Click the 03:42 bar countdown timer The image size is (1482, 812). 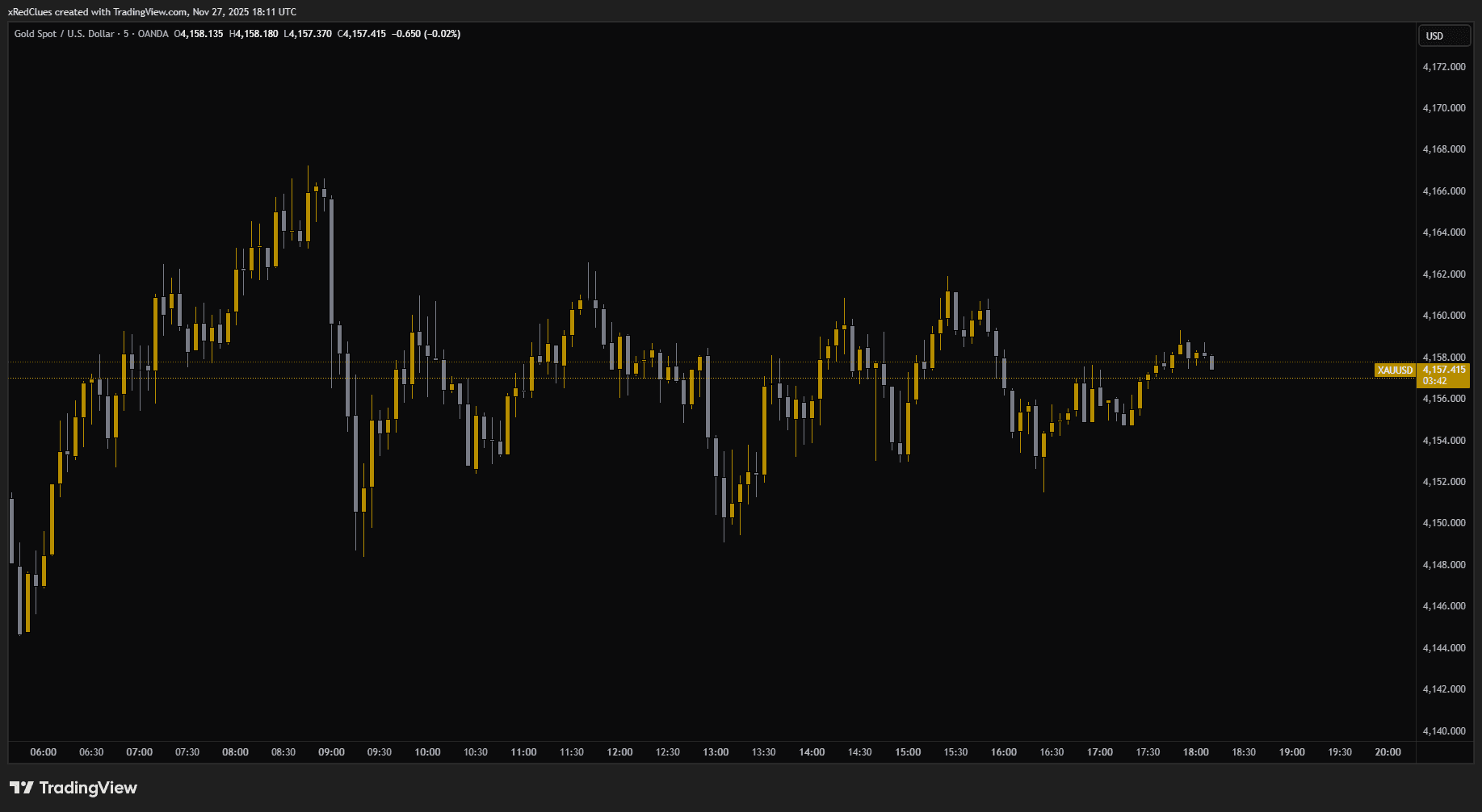pos(1434,381)
